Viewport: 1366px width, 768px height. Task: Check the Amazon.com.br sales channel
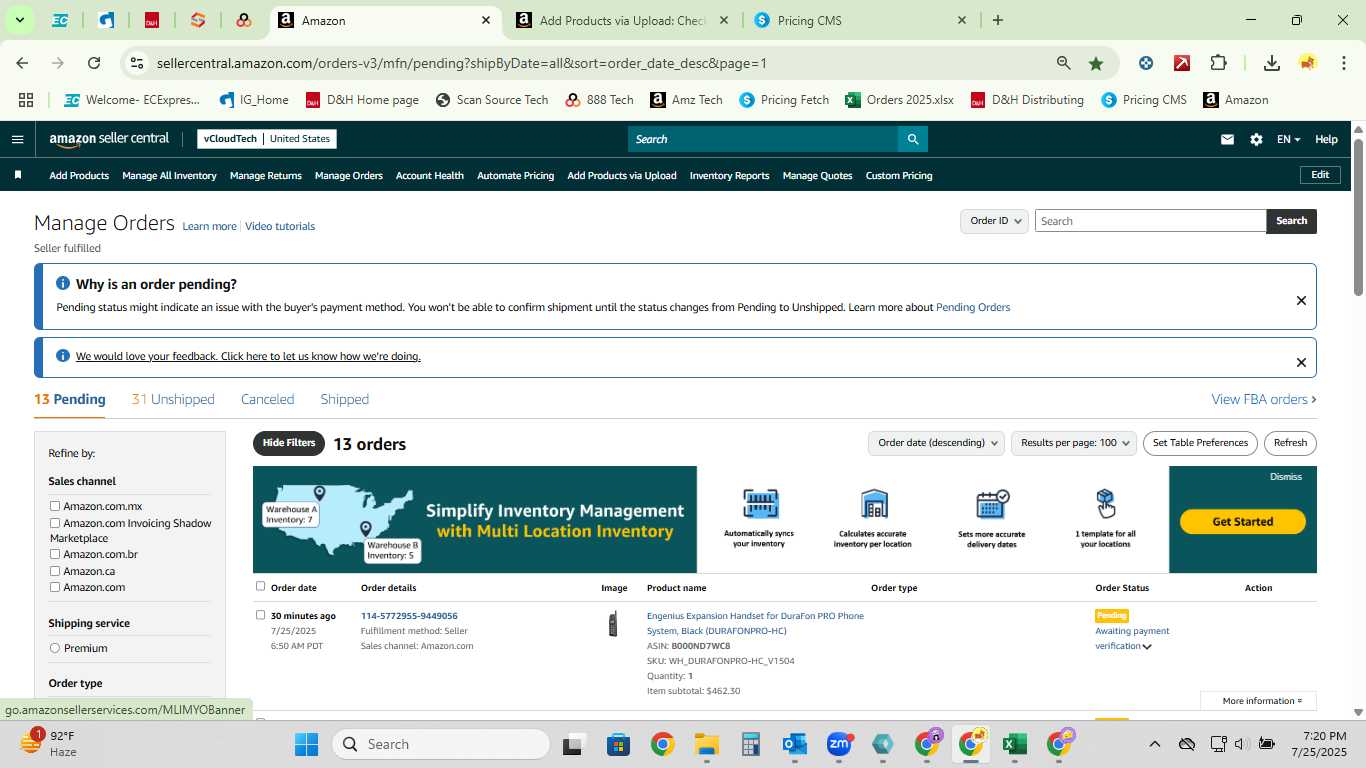tap(55, 554)
